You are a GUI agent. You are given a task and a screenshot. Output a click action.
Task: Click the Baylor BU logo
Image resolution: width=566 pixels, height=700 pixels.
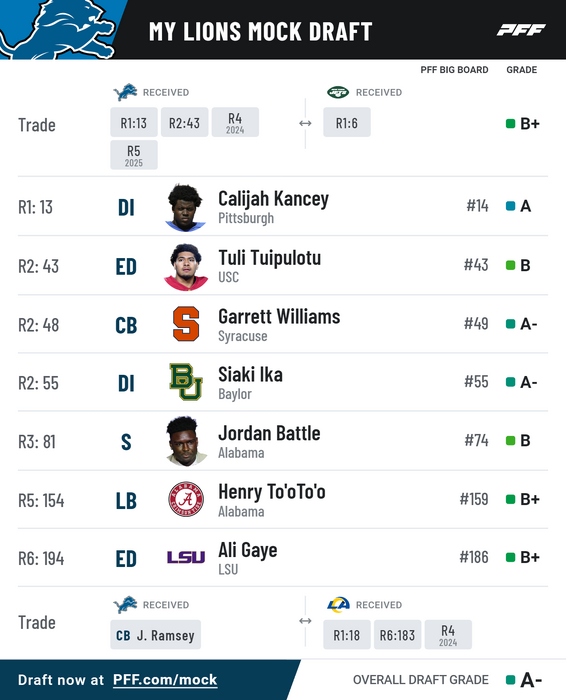(x=186, y=382)
